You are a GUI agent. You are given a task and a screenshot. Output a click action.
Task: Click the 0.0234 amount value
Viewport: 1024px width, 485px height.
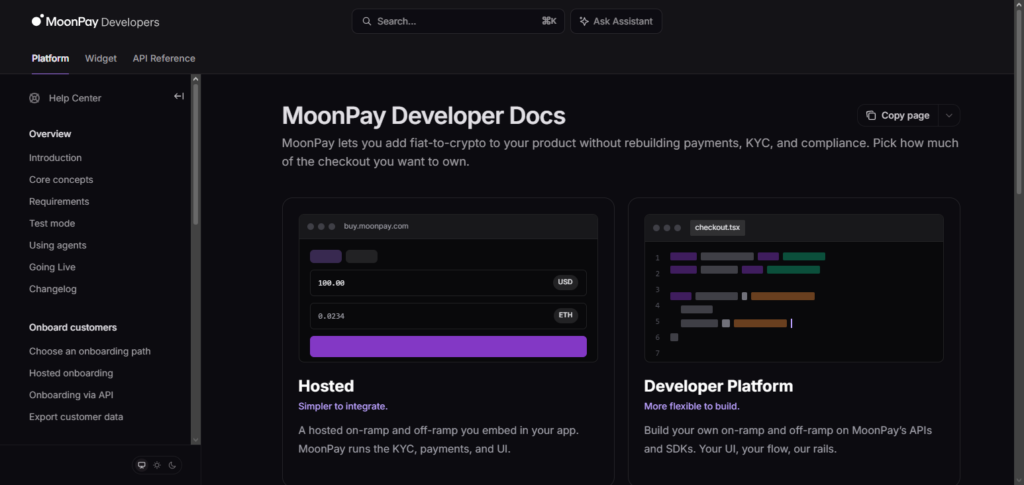click(331, 316)
